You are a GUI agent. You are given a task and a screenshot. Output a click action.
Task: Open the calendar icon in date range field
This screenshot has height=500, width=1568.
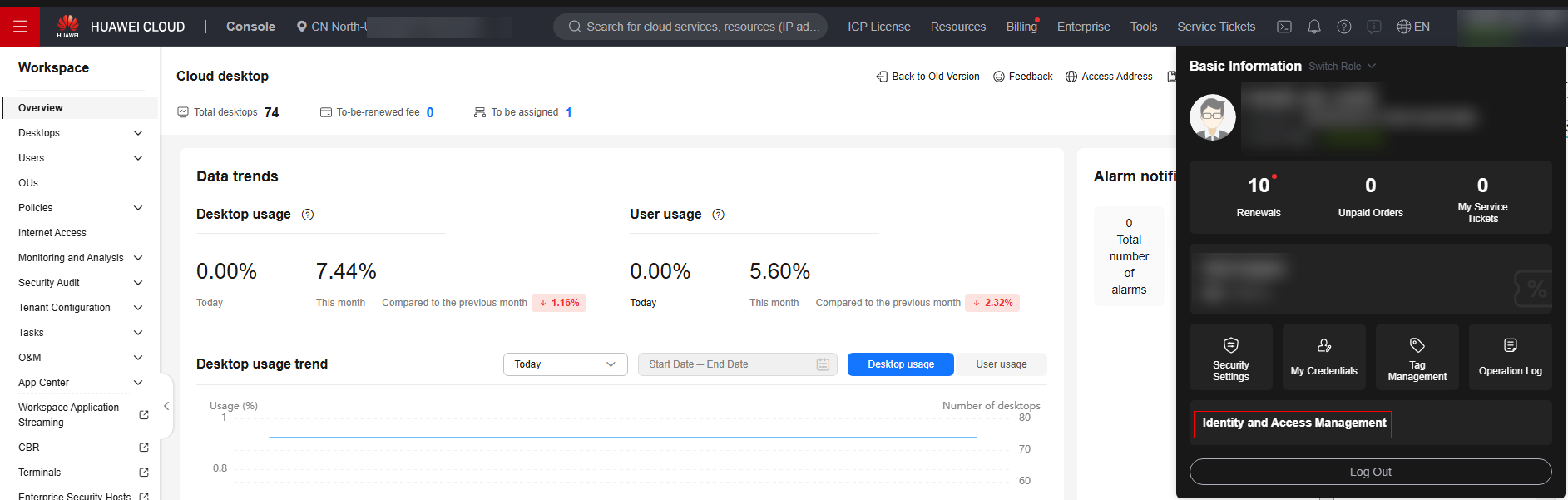[x=823, y=364]
